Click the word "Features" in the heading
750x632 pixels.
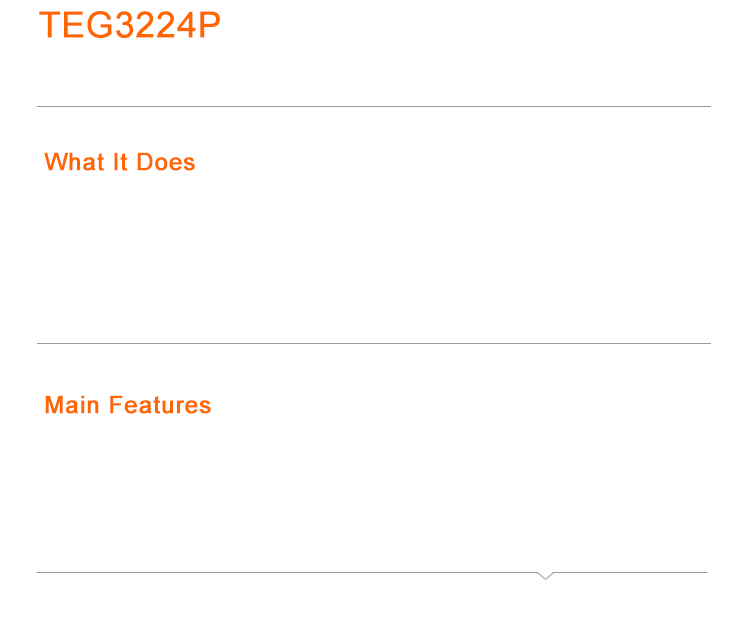[160, 405]
